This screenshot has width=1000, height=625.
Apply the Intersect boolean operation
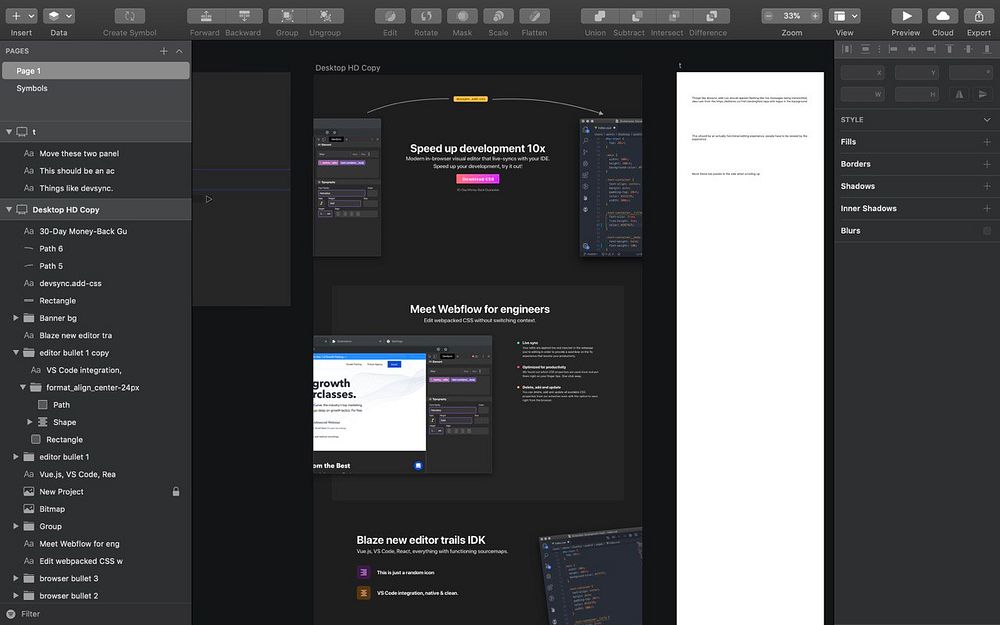click(674, 16)
